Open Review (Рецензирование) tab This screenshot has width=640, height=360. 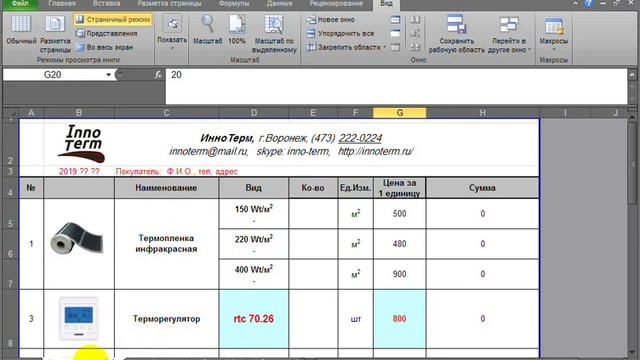coord(336,4)
